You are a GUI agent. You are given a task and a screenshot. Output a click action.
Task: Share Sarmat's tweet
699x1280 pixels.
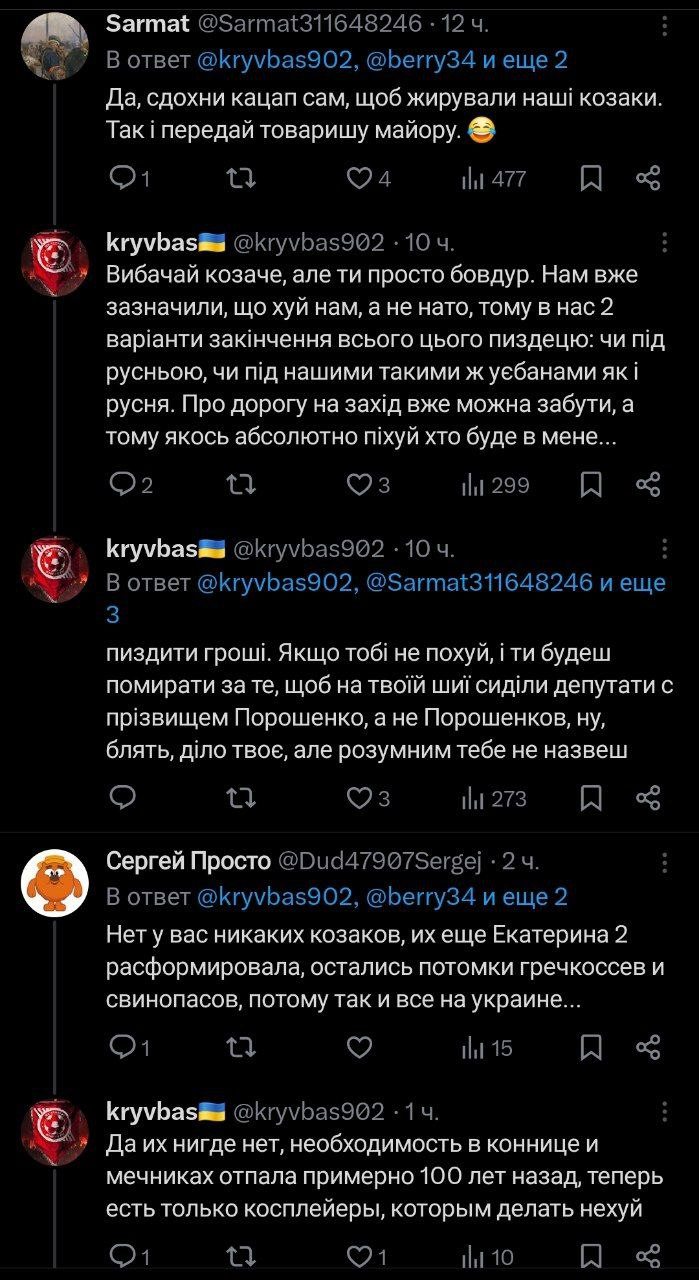[648, 179]
